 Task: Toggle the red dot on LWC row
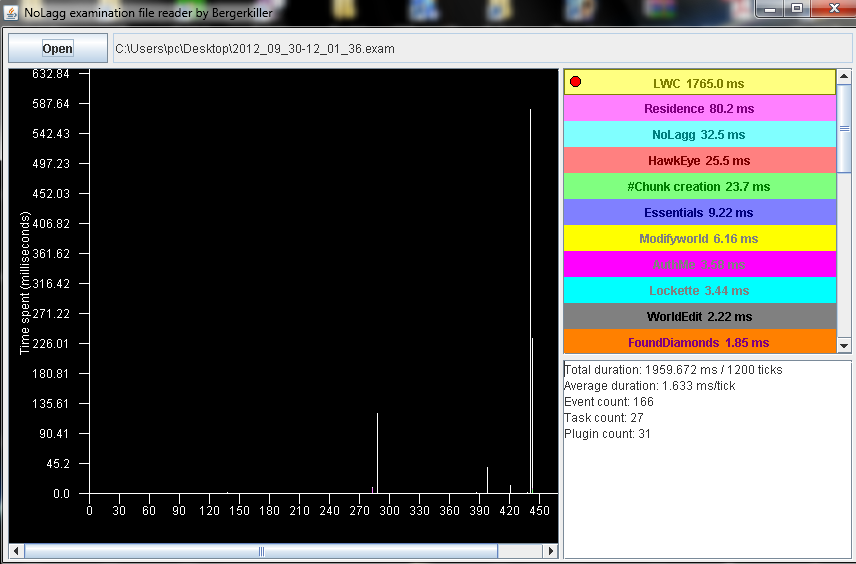point(575,82)
